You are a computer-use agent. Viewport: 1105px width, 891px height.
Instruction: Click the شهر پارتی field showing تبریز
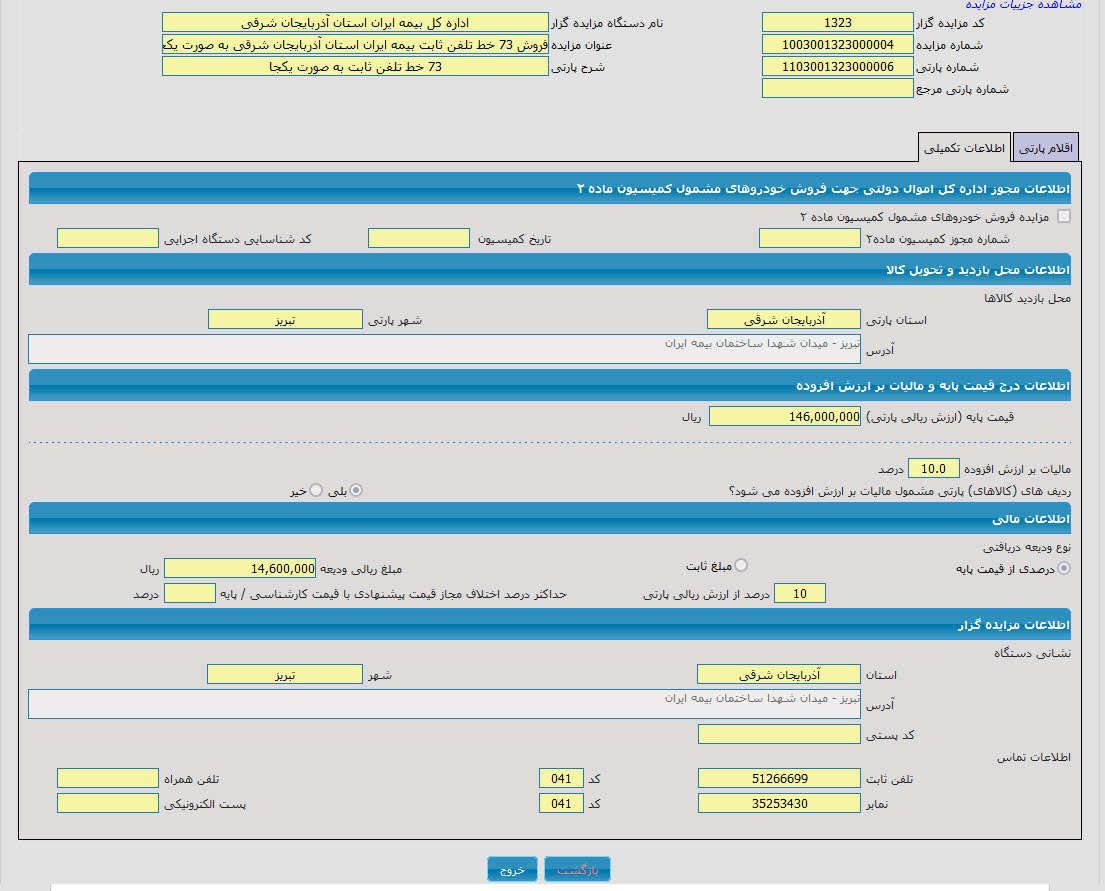click(x=285, y=319)
